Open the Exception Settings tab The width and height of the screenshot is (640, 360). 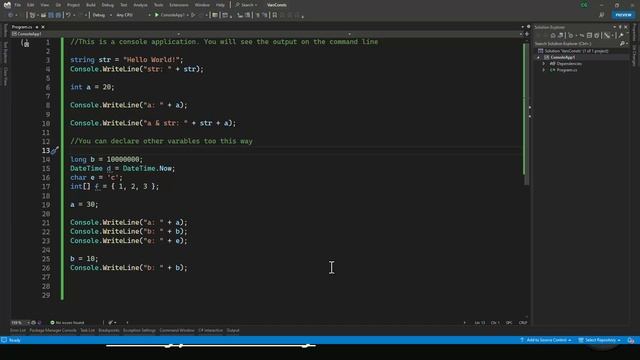click(x=140, y=330)
